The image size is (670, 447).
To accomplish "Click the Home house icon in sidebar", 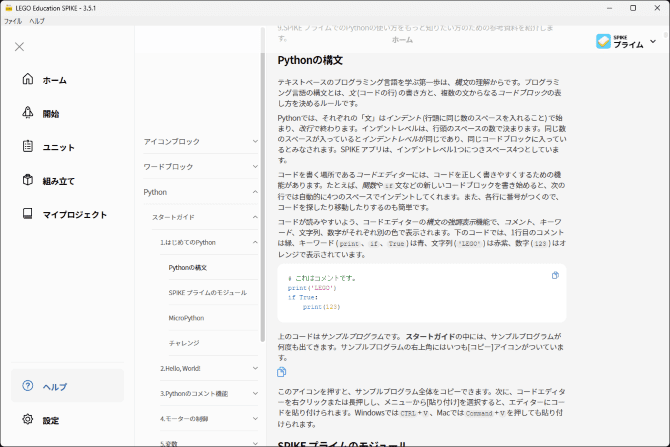I will (x=27, y=80).
